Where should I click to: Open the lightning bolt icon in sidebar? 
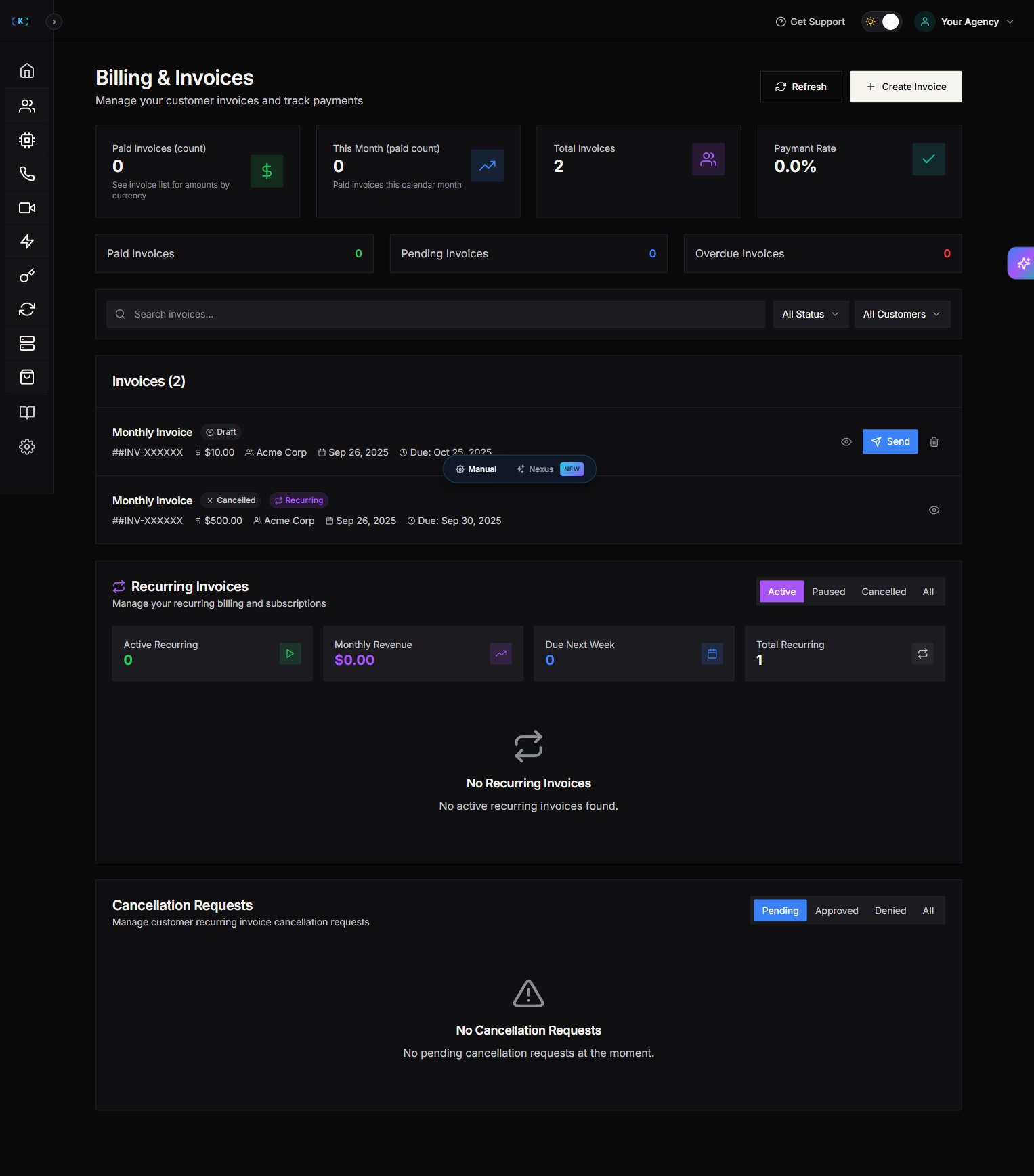[27, 242]
